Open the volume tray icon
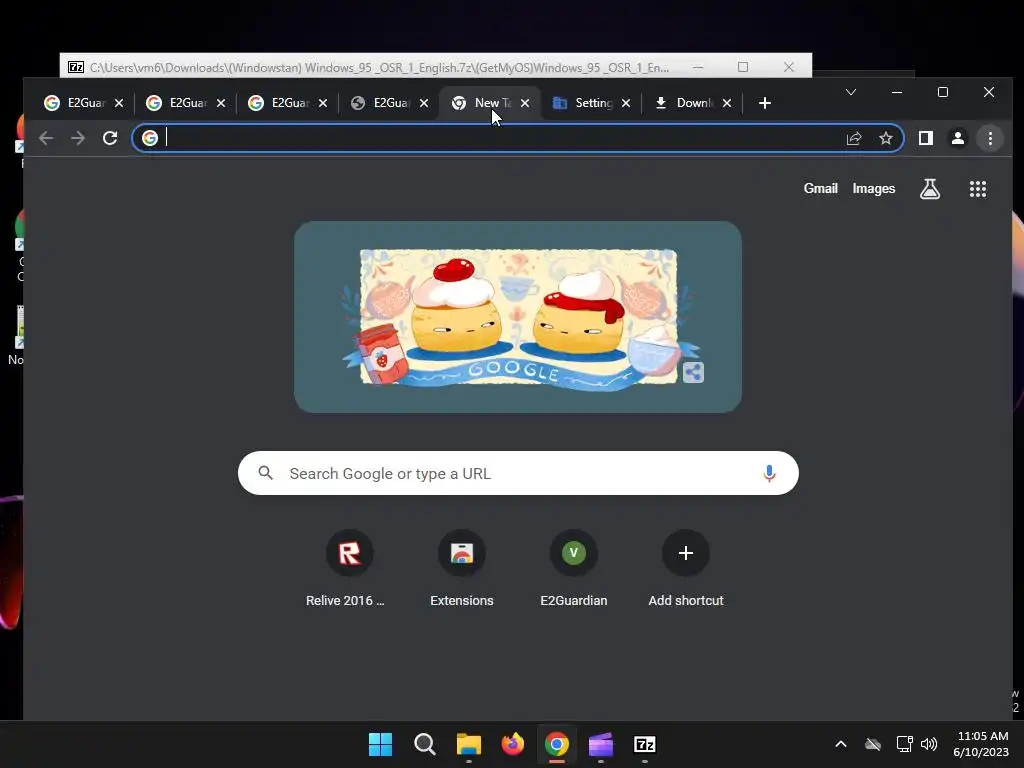Screen dimensions: 1024x768 click(x=929, y=744)
